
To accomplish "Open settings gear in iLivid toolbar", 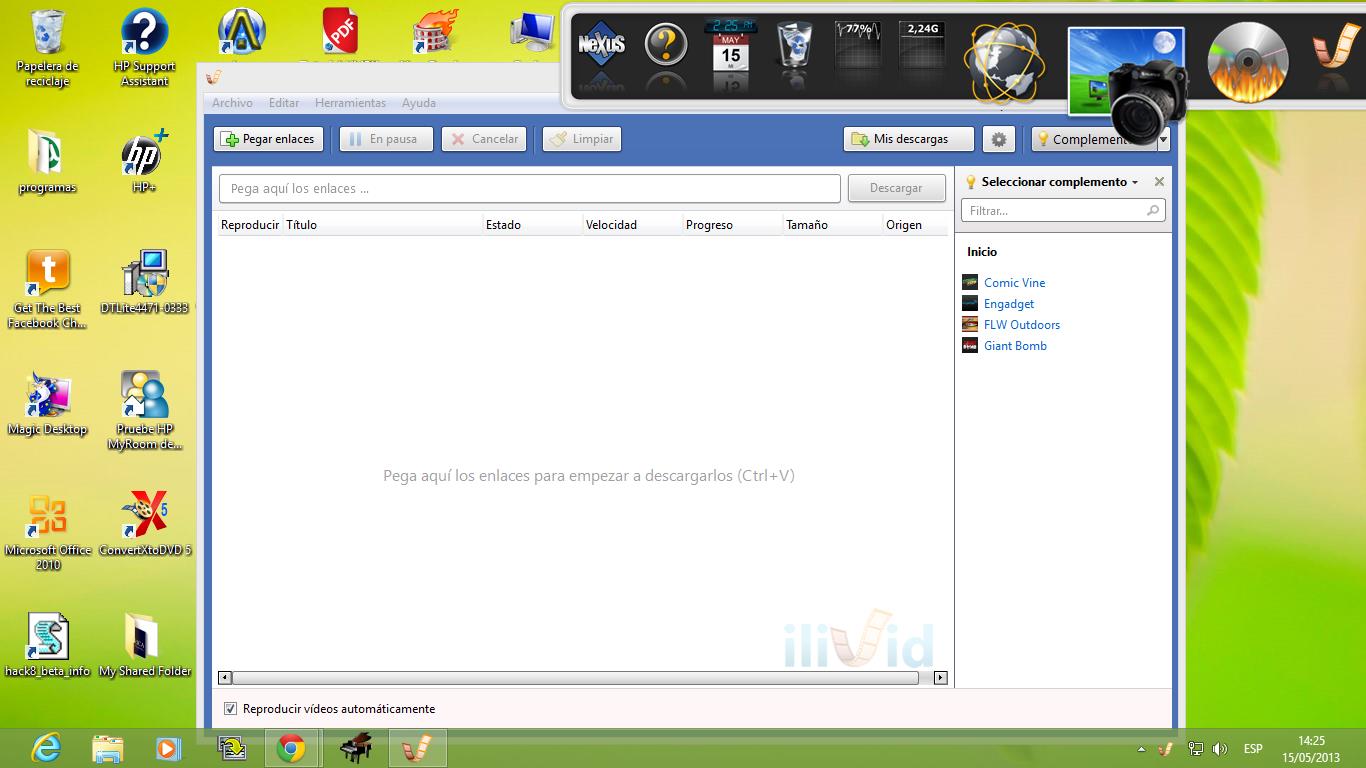I will [x=998, y=139].
